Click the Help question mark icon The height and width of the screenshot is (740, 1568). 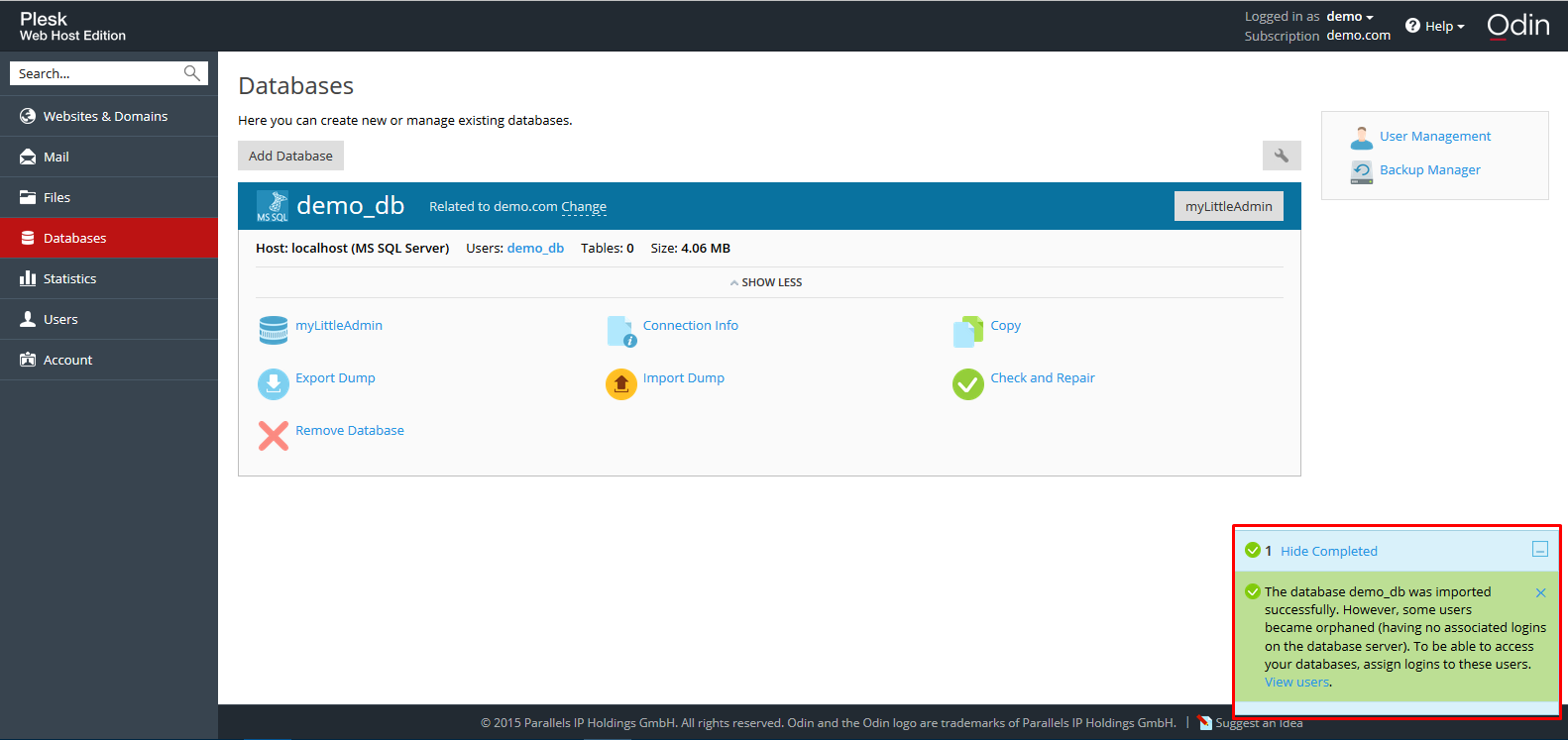pyautogui.click(x=1412, y=26)
